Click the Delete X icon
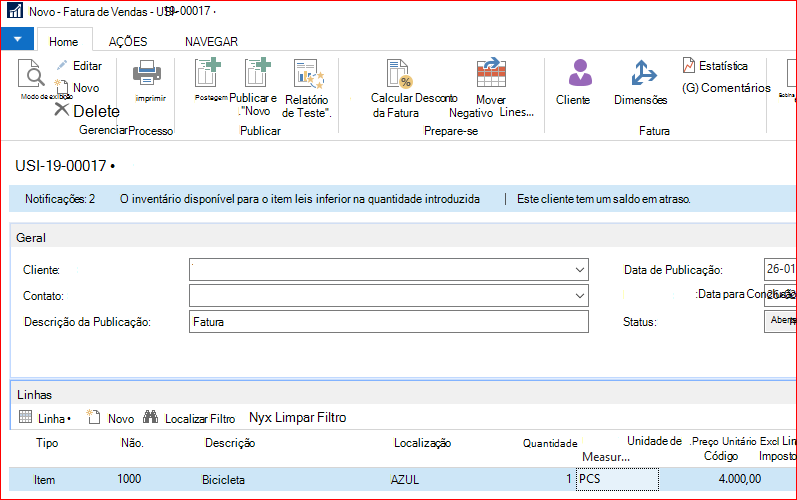The width and height of the screenshot is (797, 500). [x=62, y=109]
